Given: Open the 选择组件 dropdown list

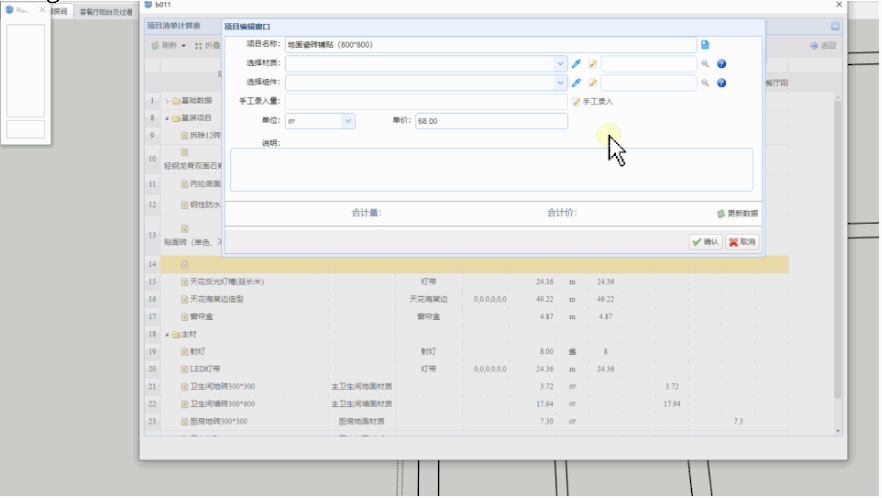Looking at the screenshot, I should (560, 83).
